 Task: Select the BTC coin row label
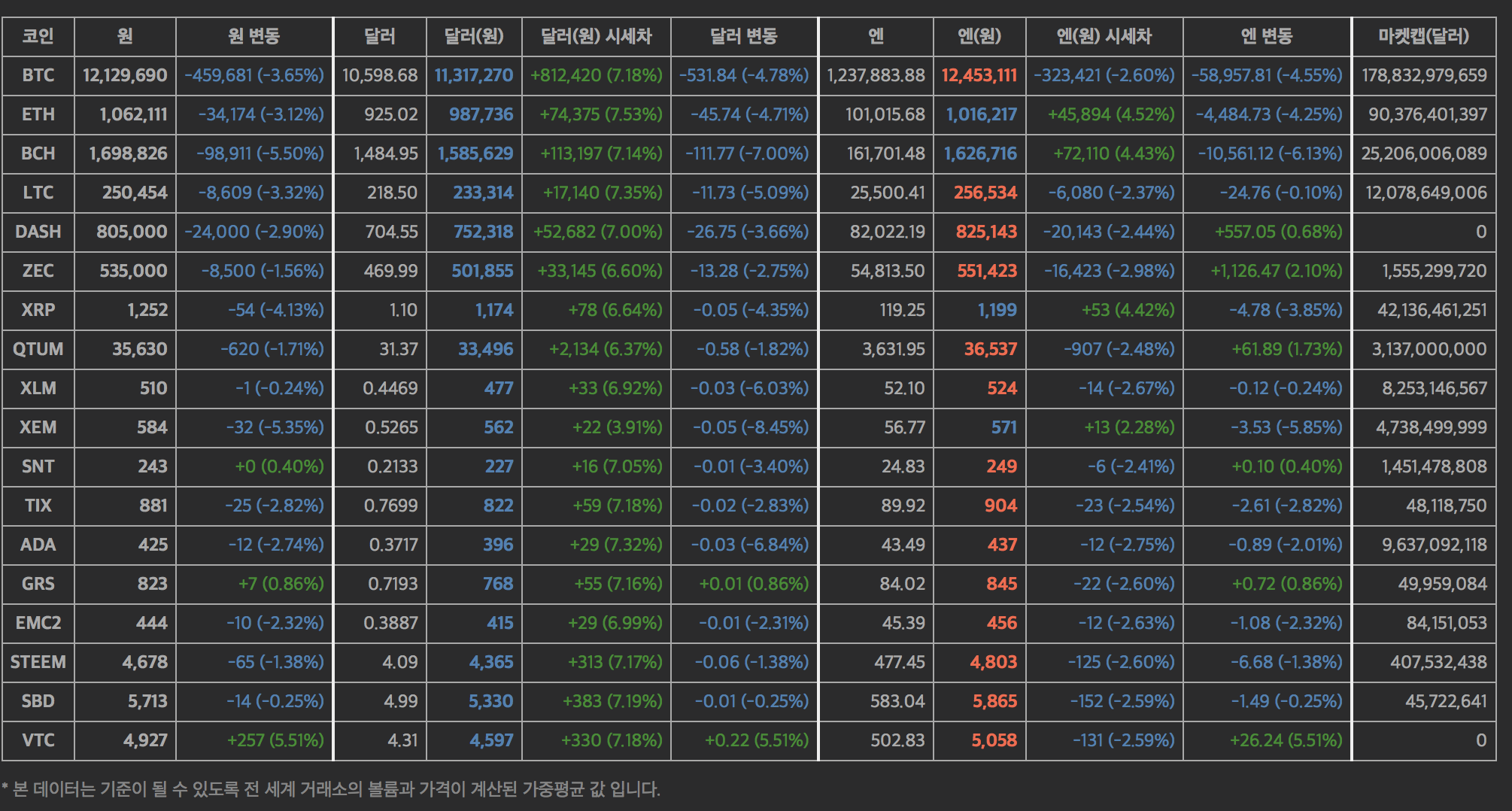pos(38,75)
